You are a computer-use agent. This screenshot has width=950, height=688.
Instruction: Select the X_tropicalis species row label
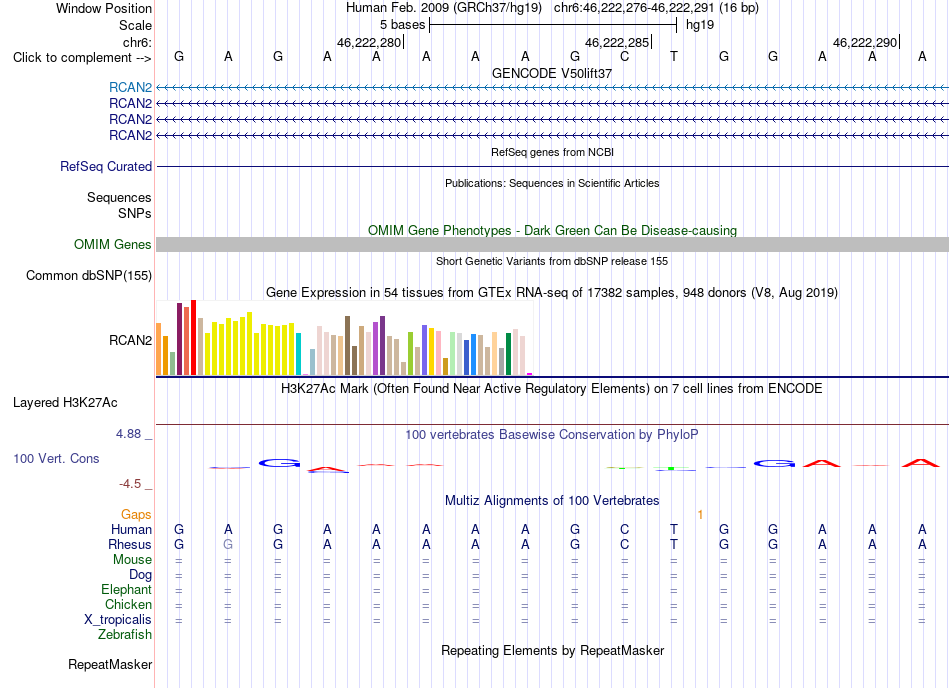pyautogui.click(x=118, y=620)
